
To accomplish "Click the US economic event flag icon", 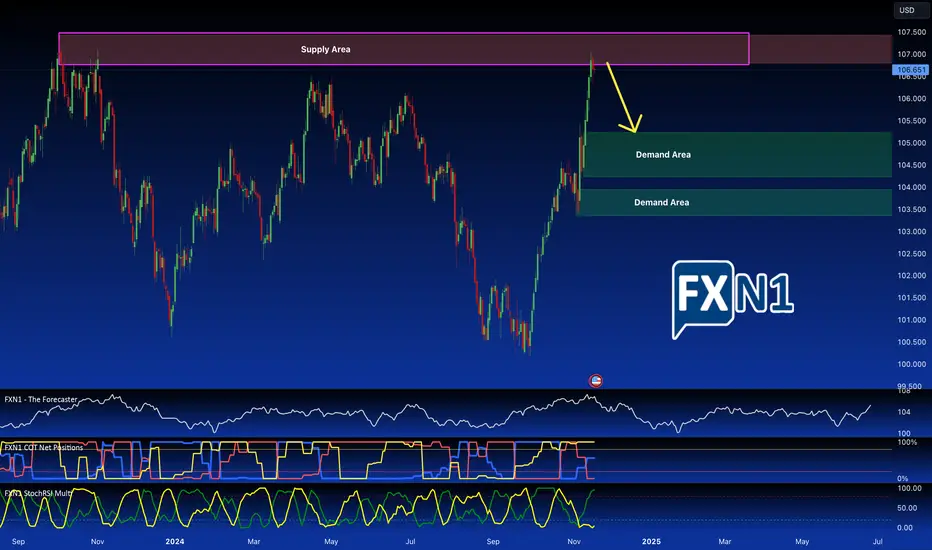I will pos(596,381).
